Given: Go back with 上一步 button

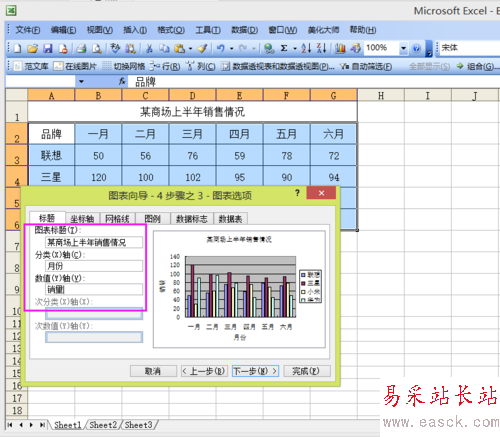Looking at the screenshot, I should pos(204,371).
